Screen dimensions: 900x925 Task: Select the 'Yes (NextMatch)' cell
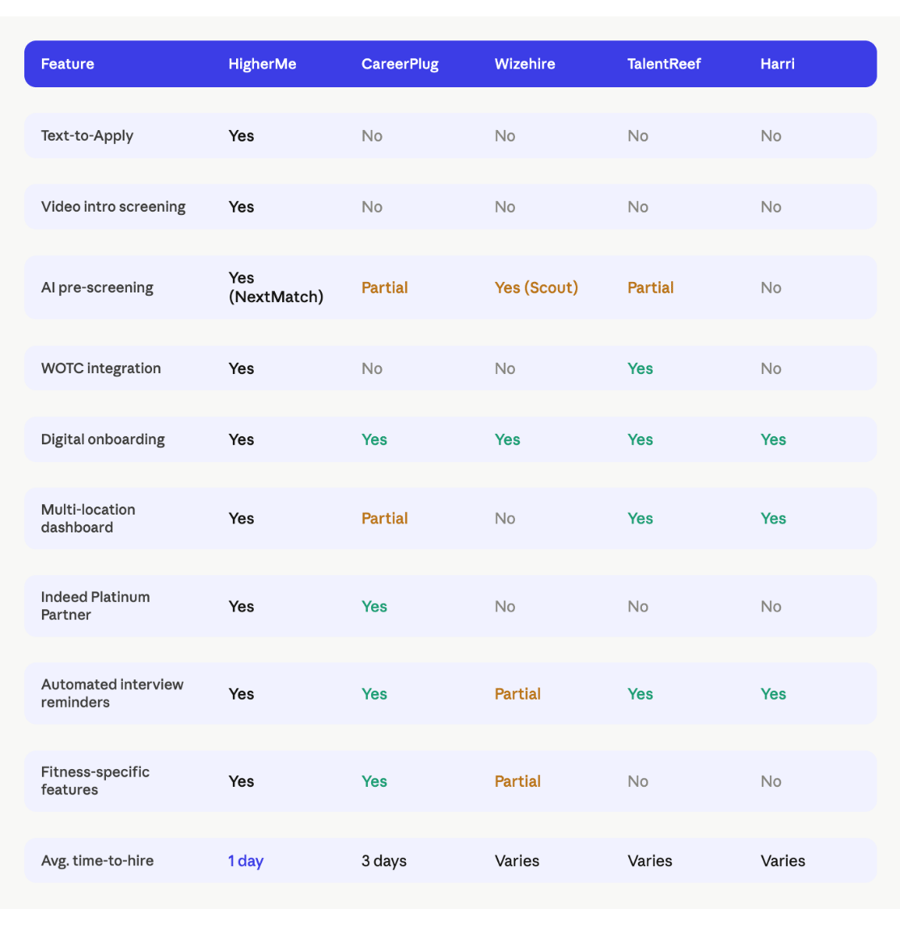[x=275, y=288]
